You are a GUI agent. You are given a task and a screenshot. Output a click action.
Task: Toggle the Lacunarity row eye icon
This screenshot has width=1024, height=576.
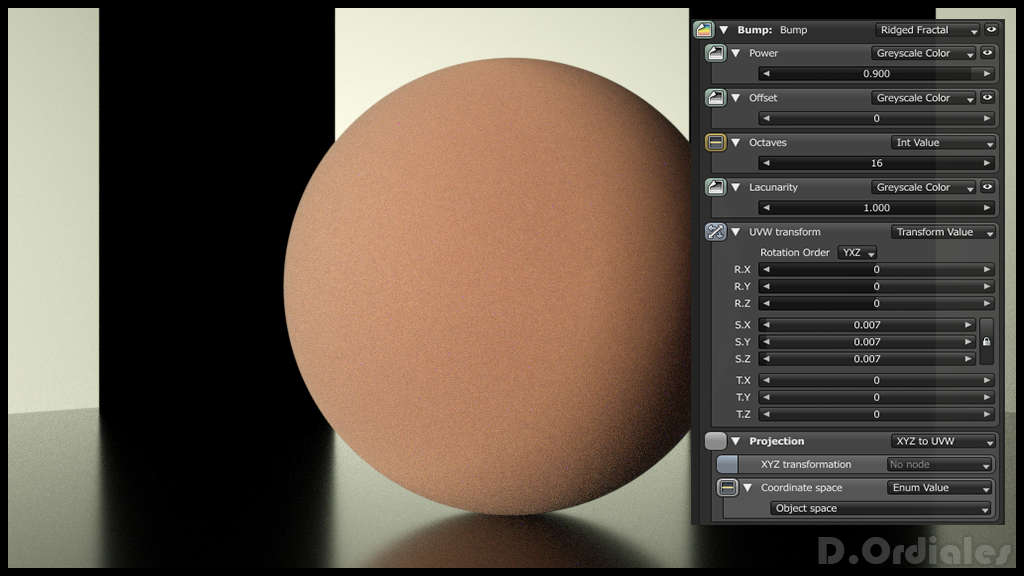[x=987, y=187]
